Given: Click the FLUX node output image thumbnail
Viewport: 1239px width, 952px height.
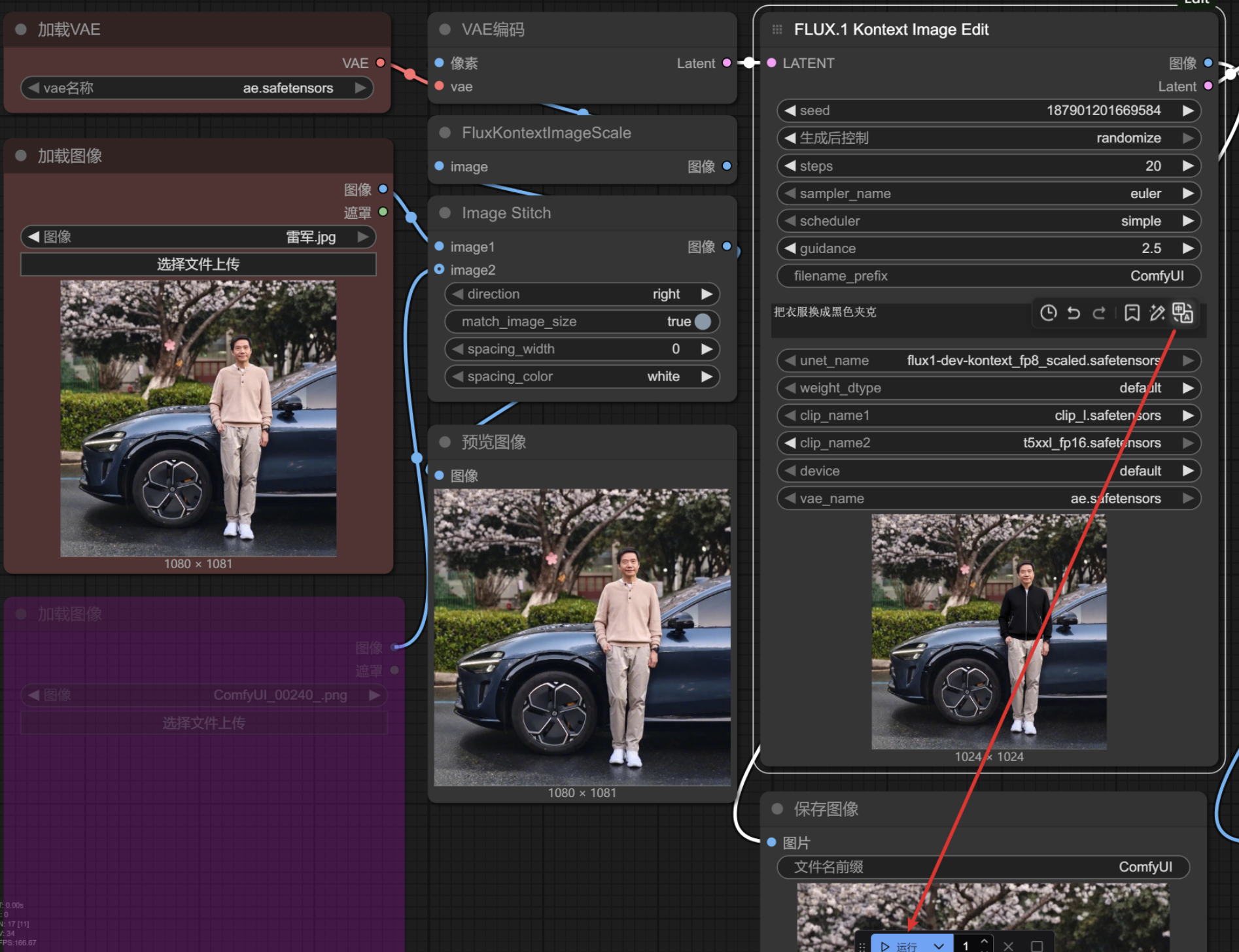Looking at the screenshot, I should (988, 632).
